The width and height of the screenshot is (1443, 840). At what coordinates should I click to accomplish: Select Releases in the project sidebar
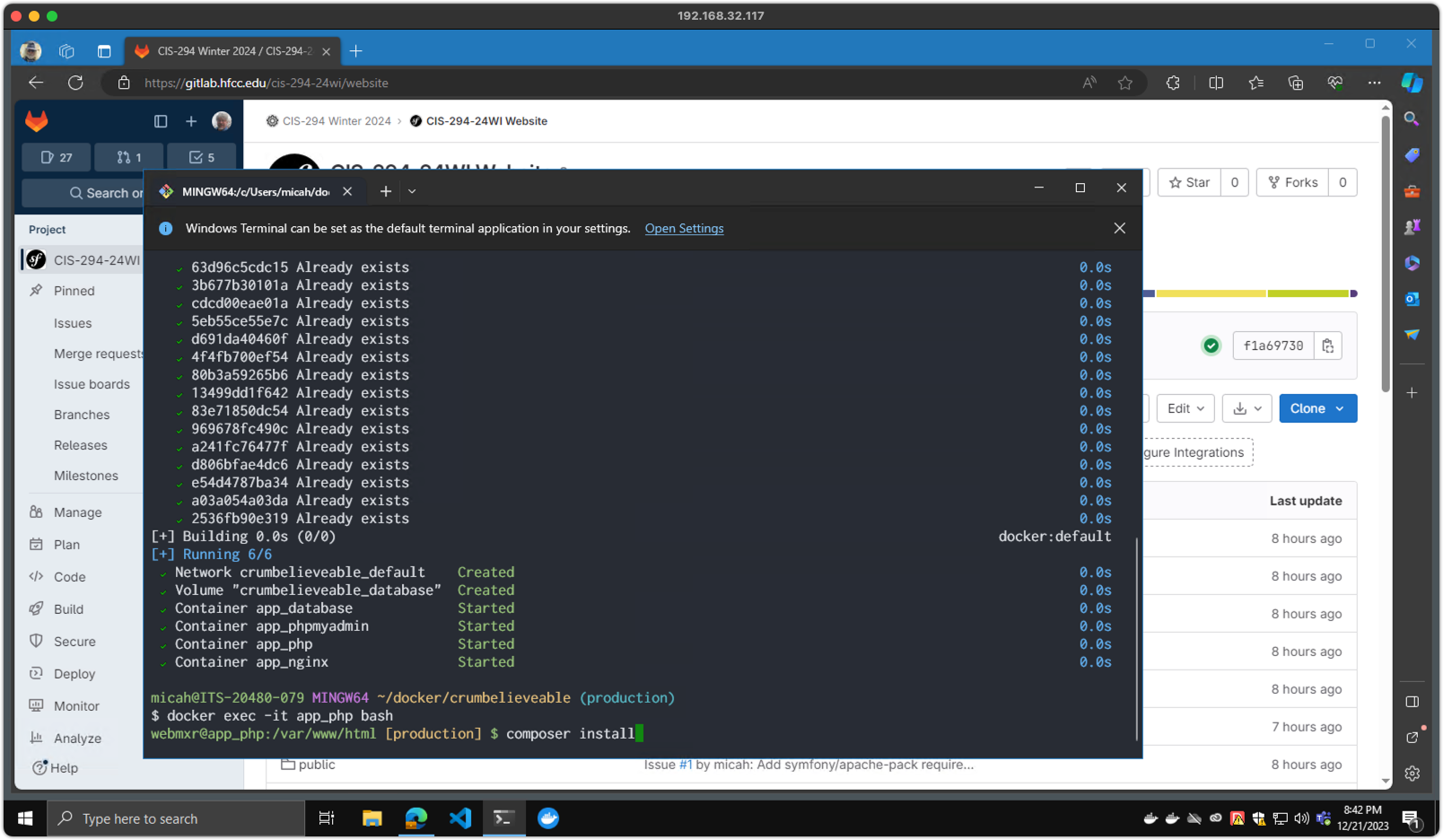(x=80, y=445)
